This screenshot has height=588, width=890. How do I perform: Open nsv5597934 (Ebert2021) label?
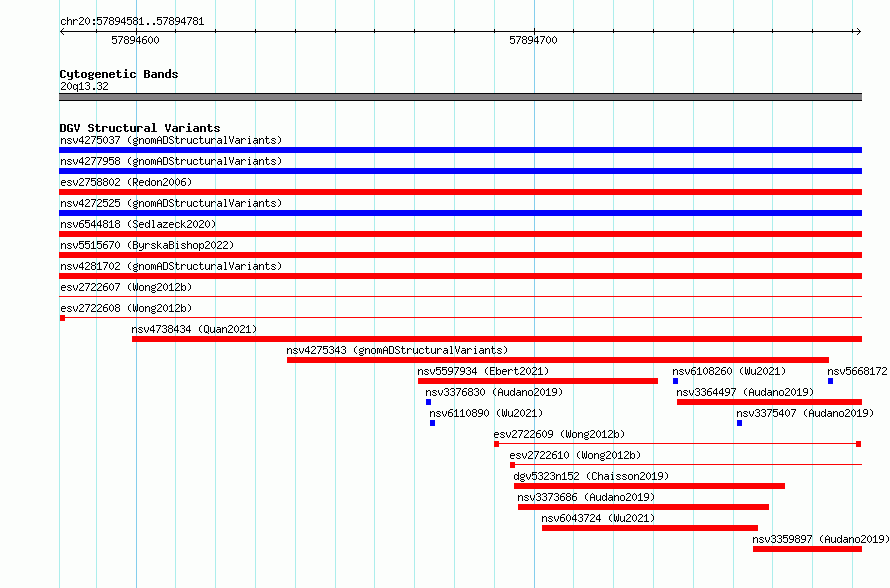pos(483,371)
